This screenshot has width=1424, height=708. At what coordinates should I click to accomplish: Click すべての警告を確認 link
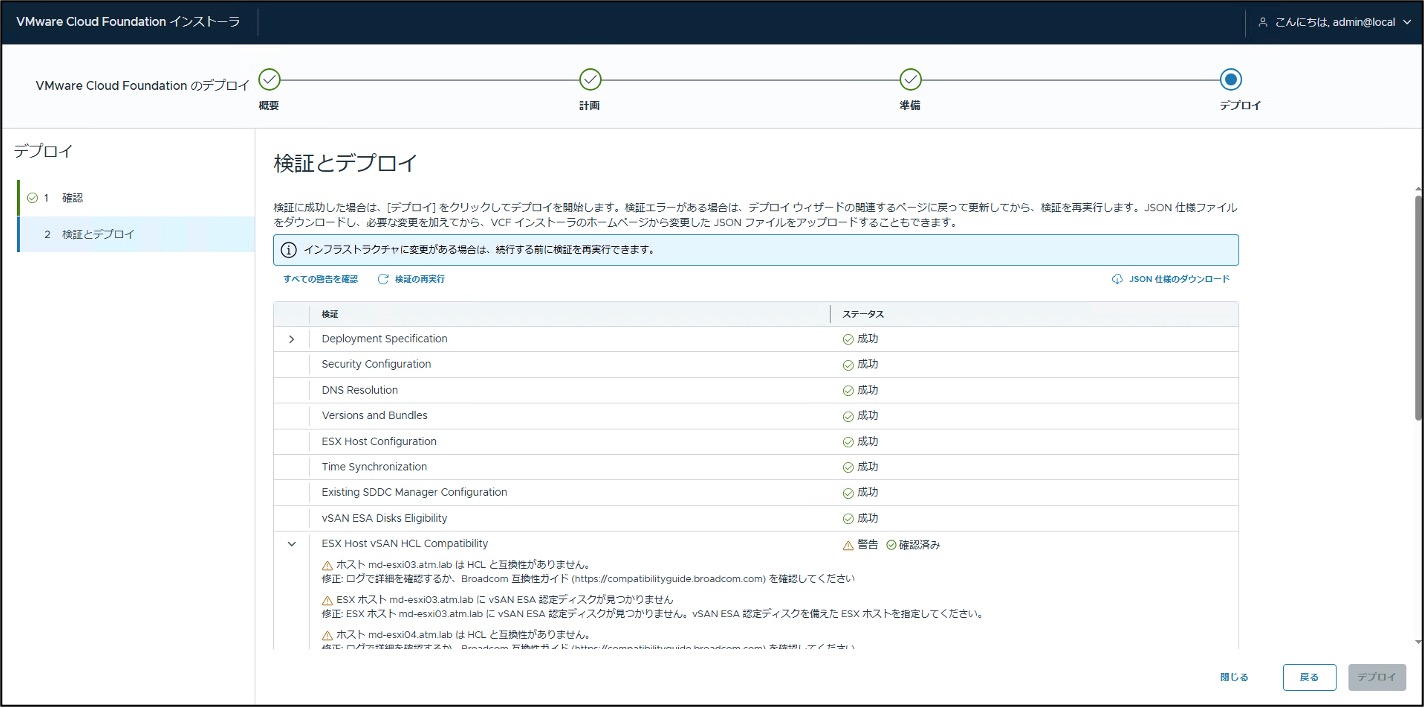pos(320,279)
